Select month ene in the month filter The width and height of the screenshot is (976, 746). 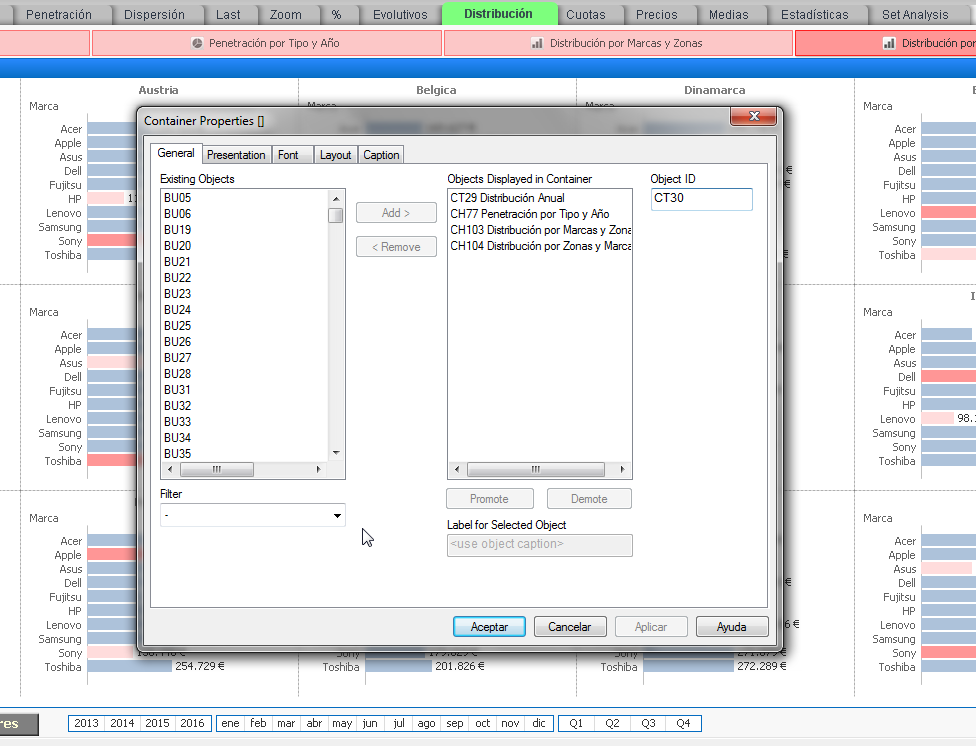(x=230, y=723)
